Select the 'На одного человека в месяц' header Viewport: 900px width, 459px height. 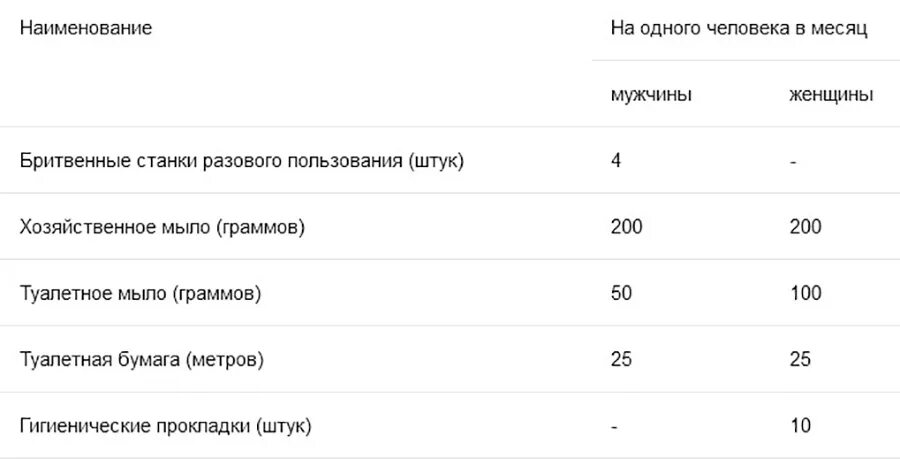[738, 28]
